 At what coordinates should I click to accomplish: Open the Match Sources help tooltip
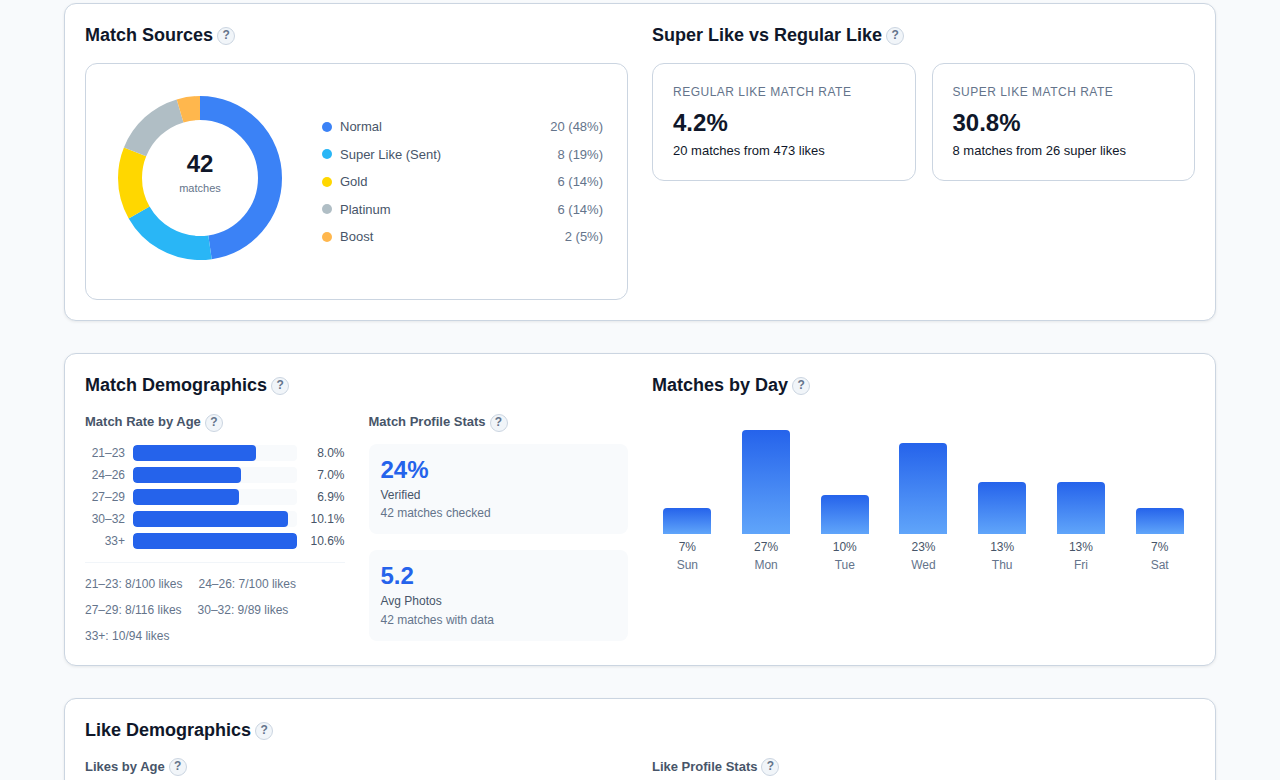coord(226,35)
